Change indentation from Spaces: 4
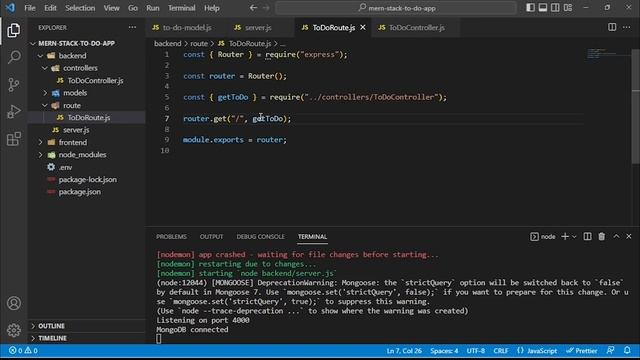Screen dimensions: 640x360 (444, 351)
